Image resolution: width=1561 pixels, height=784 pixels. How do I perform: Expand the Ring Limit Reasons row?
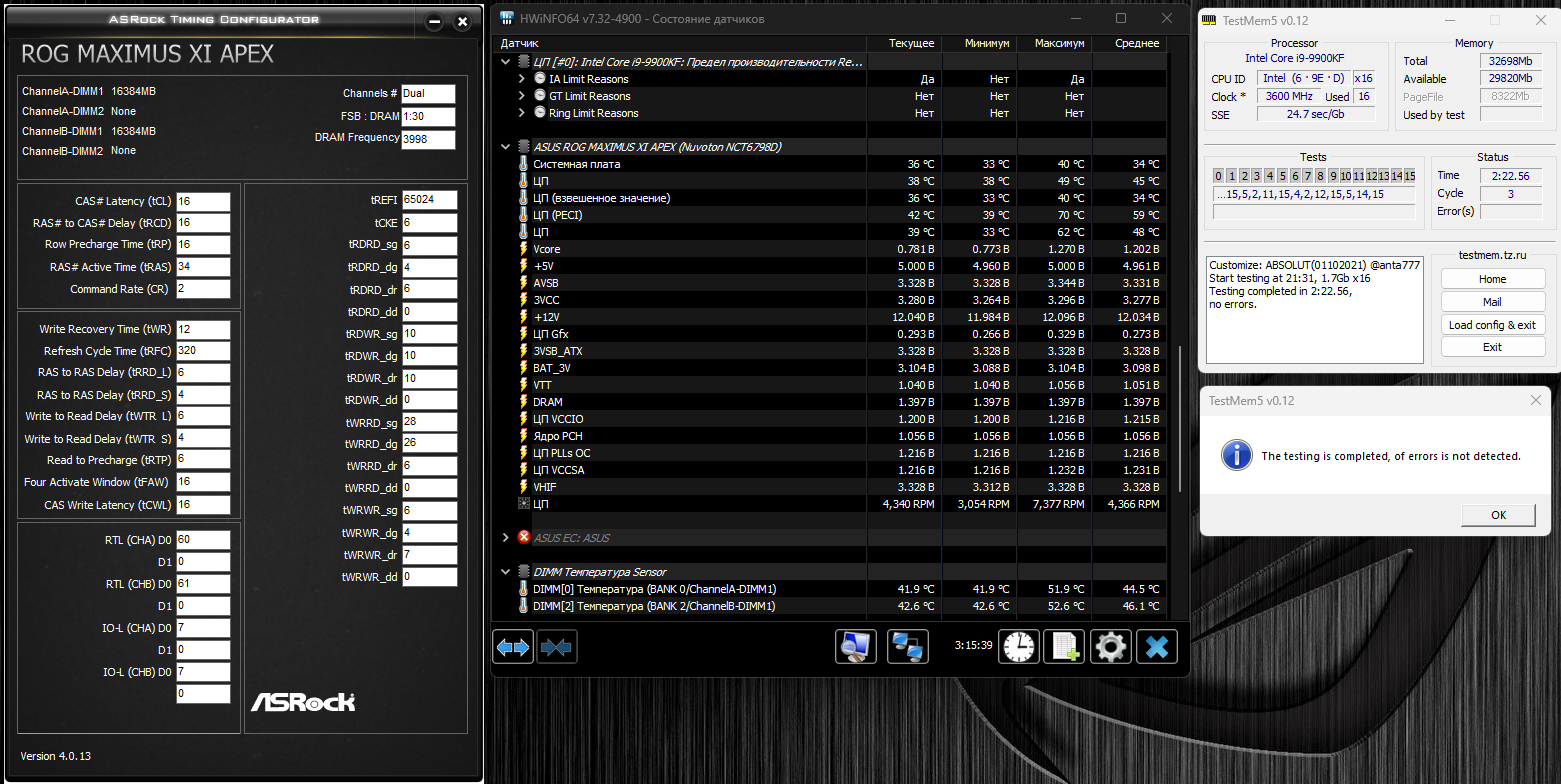(522, 113)
